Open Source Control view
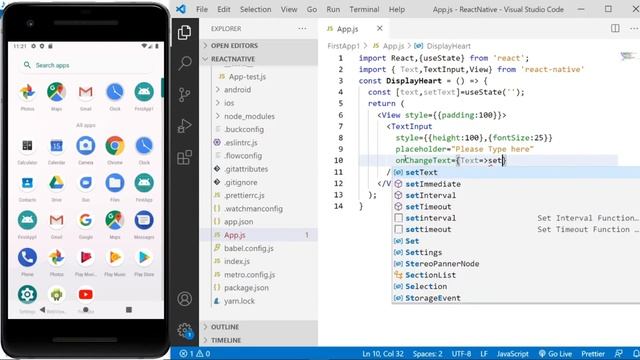 click(184, 95)
